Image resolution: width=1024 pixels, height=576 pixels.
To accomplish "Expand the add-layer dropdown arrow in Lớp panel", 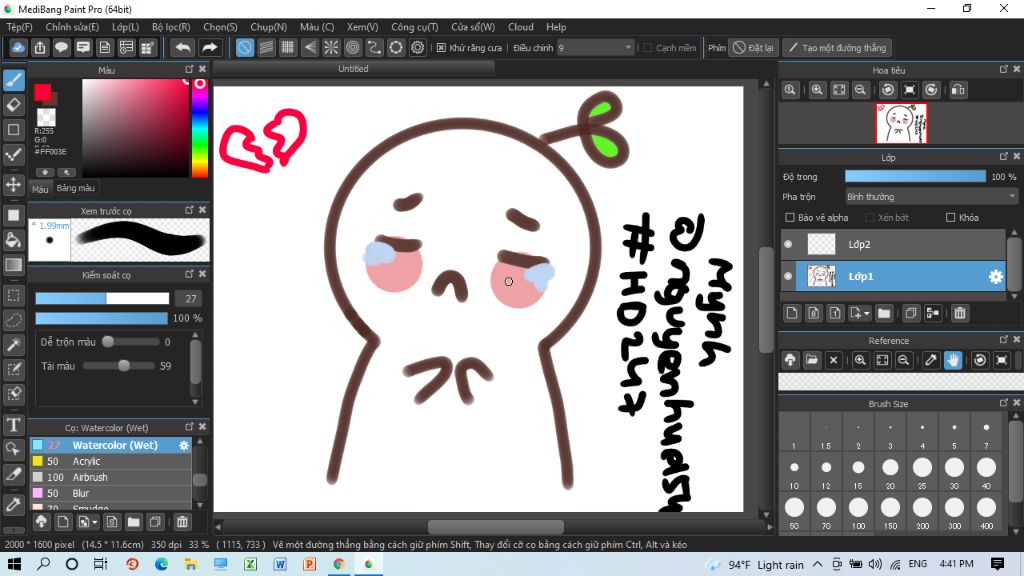I will (x=866, y=313).
